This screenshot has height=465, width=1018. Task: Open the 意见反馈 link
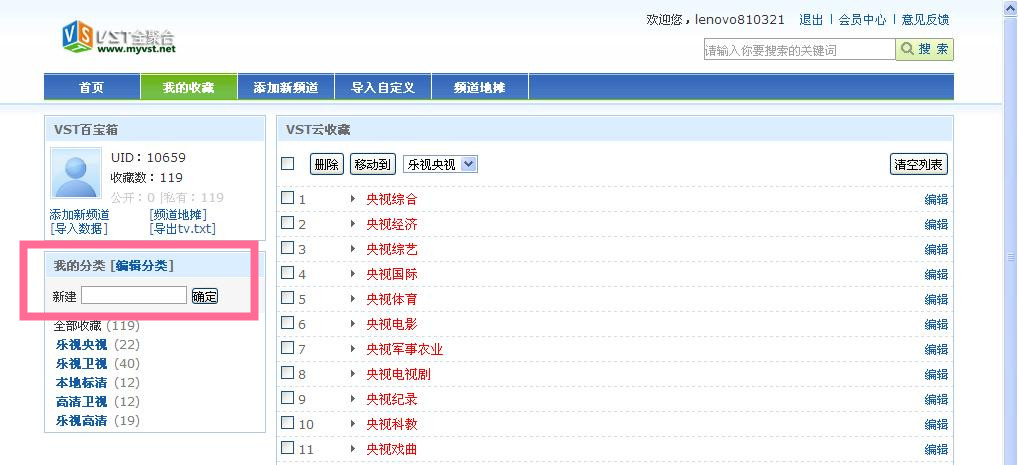click(x=925, y=19)
